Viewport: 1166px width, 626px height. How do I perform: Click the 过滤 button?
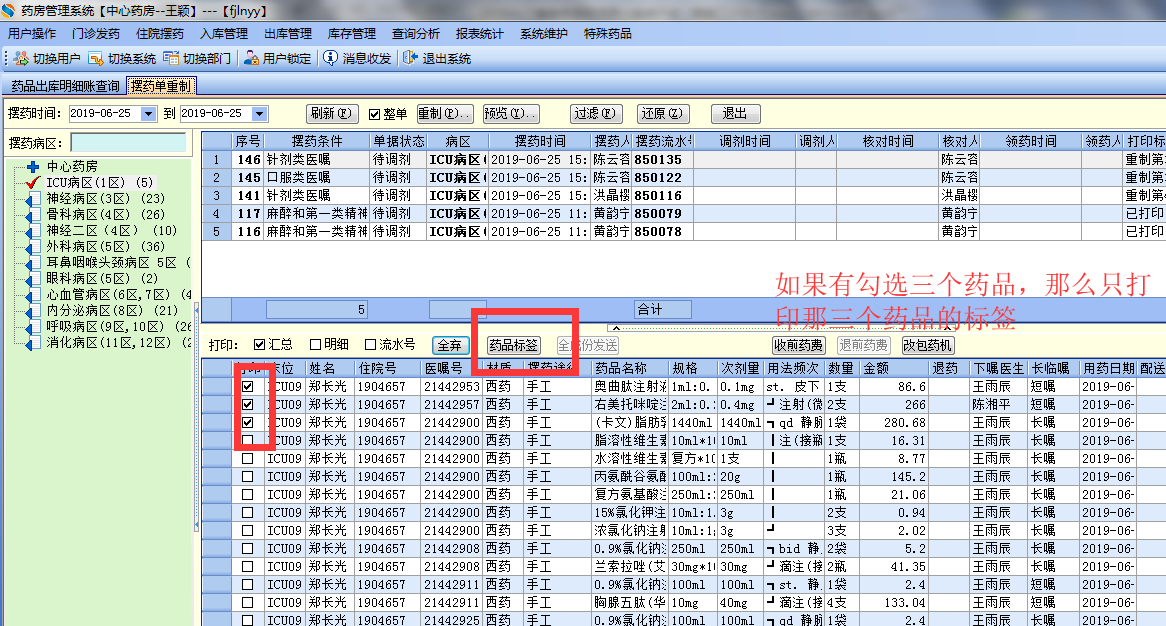(596, 114)
